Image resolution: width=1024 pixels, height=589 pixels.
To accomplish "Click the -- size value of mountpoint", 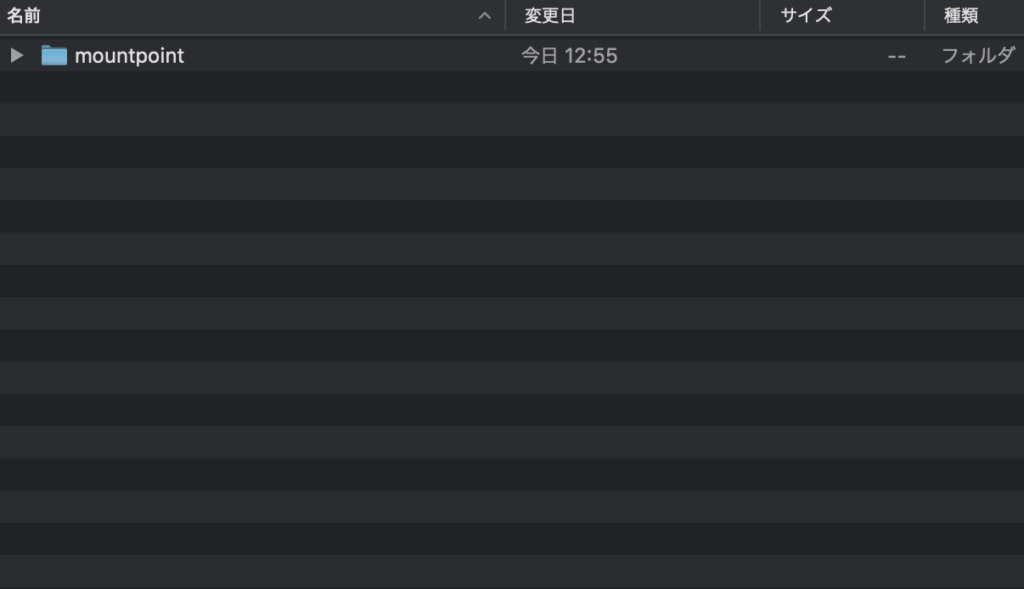I will point(897,57).
